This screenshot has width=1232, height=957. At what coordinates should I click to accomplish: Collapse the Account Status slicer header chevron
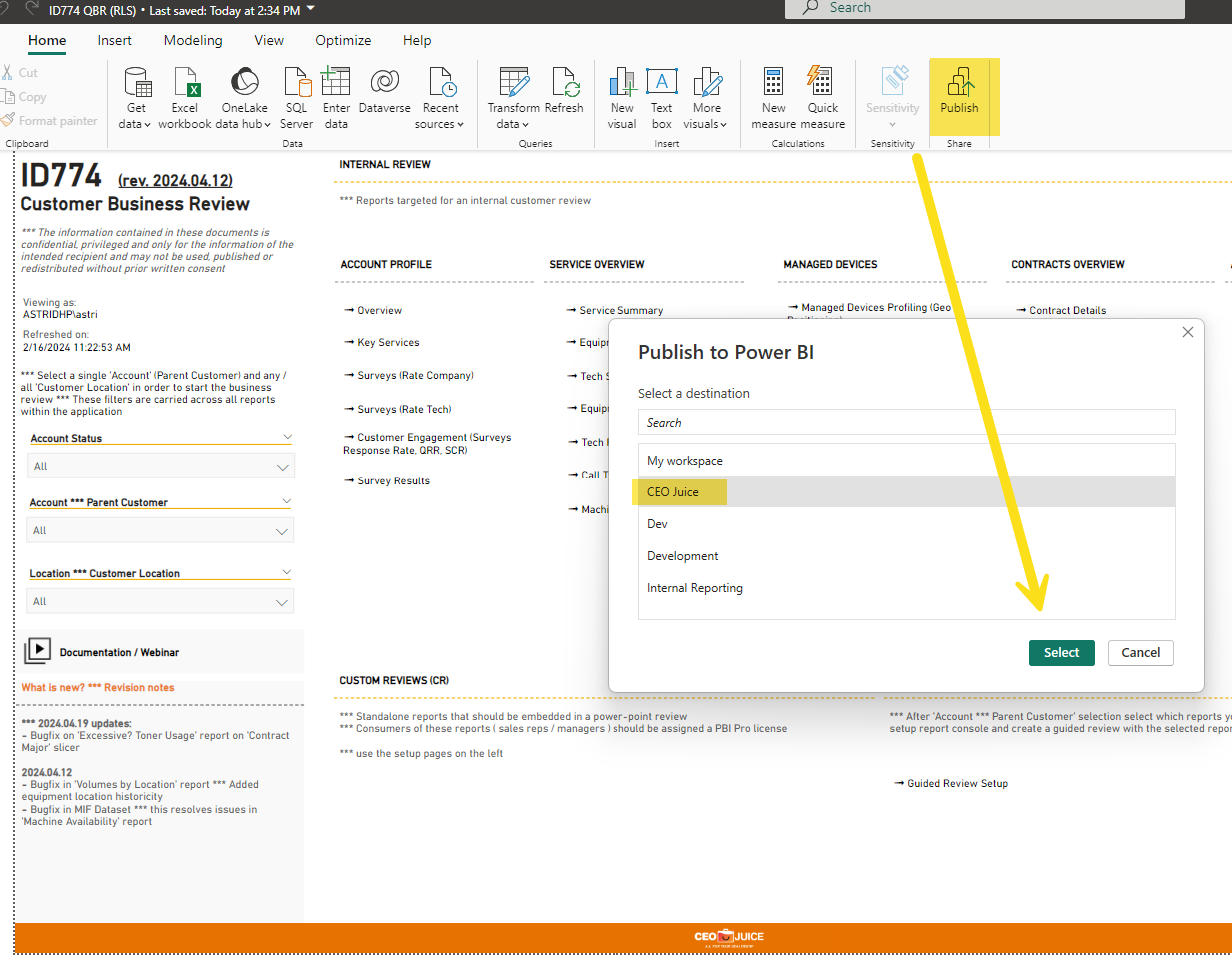point(287,437)
